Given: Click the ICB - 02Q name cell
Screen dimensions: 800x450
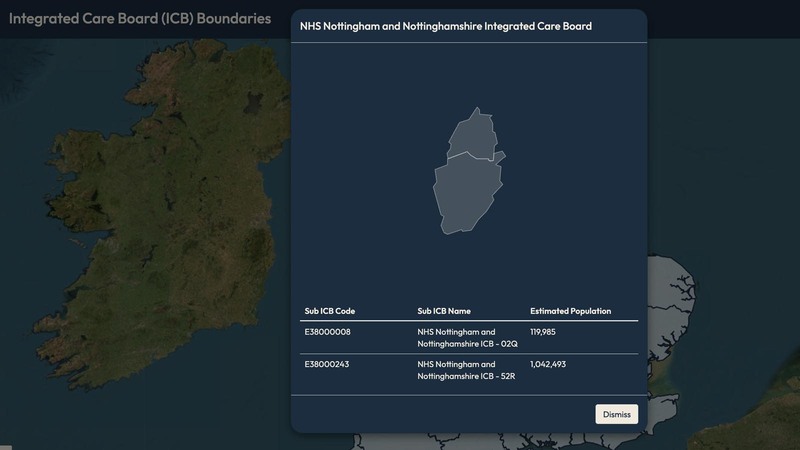Looking at the screenshot, I should (467, 338).
